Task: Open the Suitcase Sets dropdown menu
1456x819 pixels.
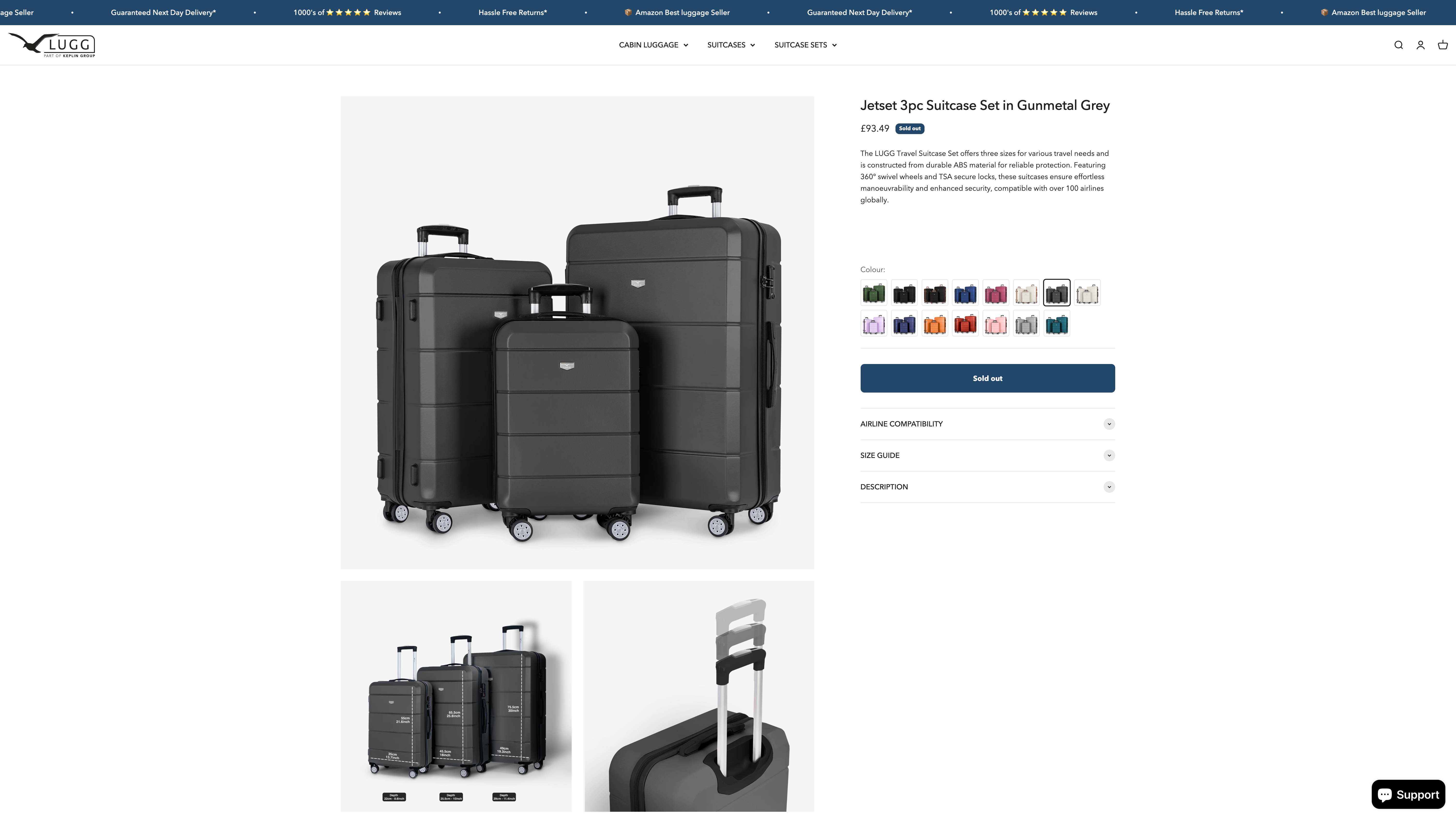Action: point(805,45)
